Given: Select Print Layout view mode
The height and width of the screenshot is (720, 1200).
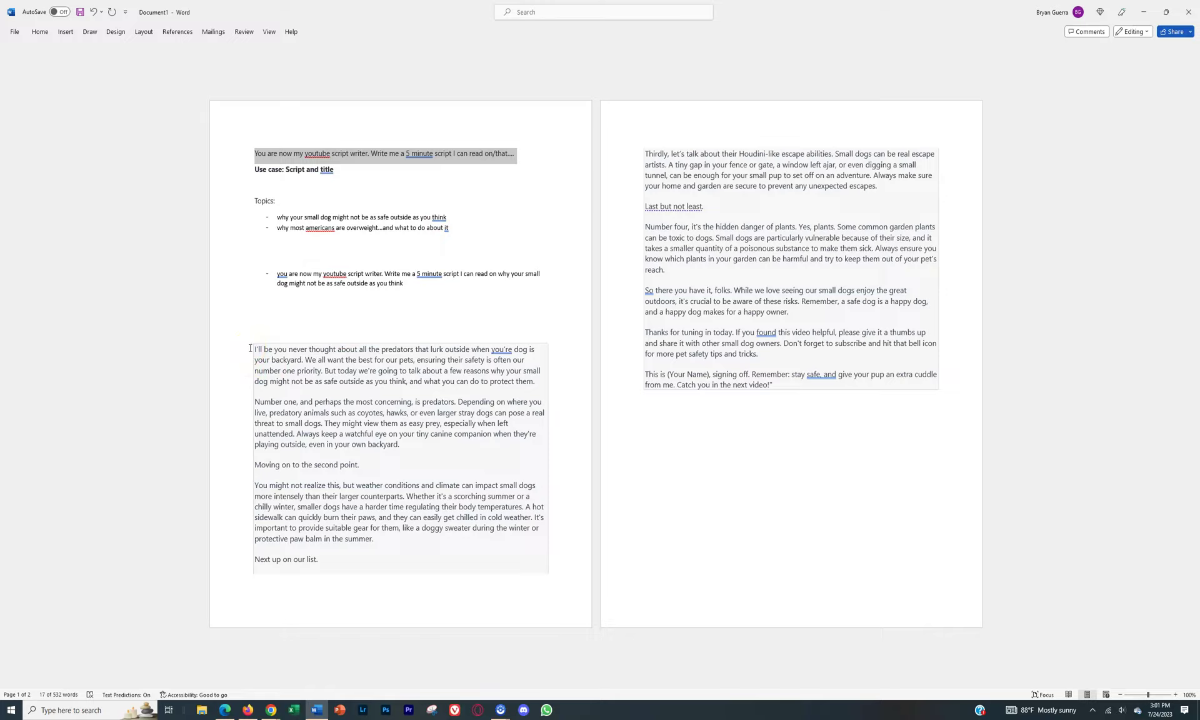Looking at the screenshot, I should [1087, 694].
